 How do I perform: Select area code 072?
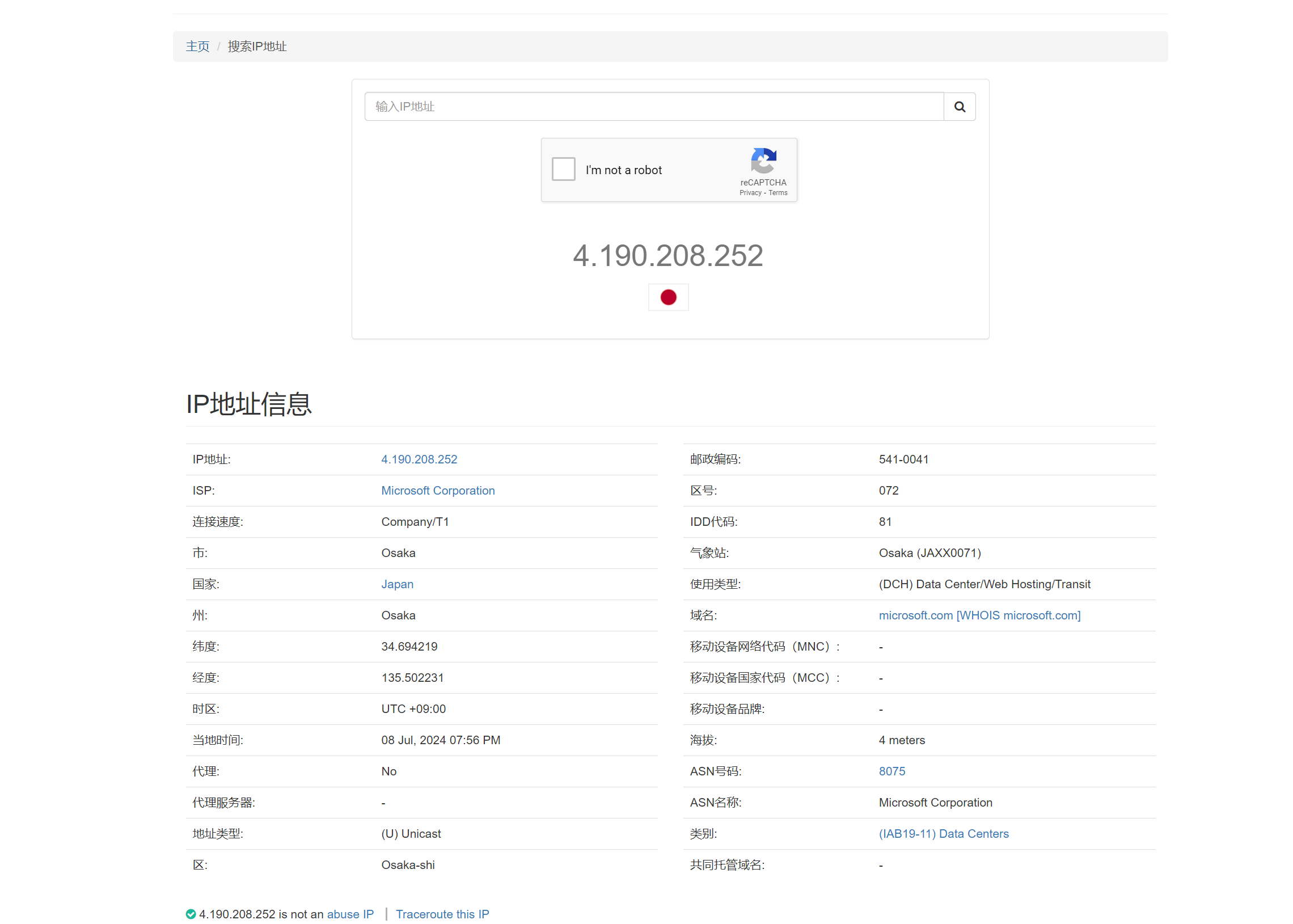tap(888, 491)
